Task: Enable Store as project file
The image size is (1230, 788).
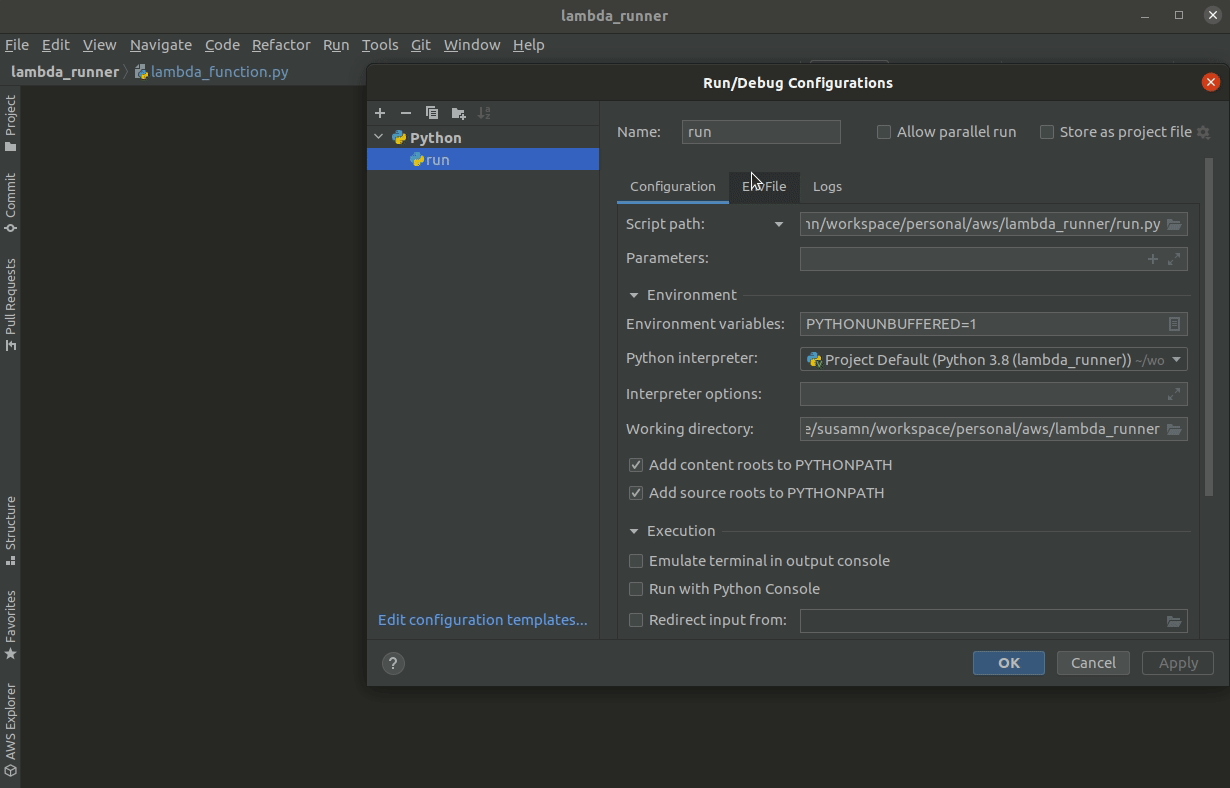Action: pos(1047,132)
